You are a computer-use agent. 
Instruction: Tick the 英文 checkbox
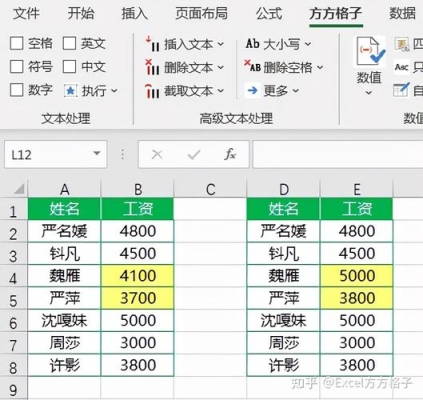click(70, 43)
